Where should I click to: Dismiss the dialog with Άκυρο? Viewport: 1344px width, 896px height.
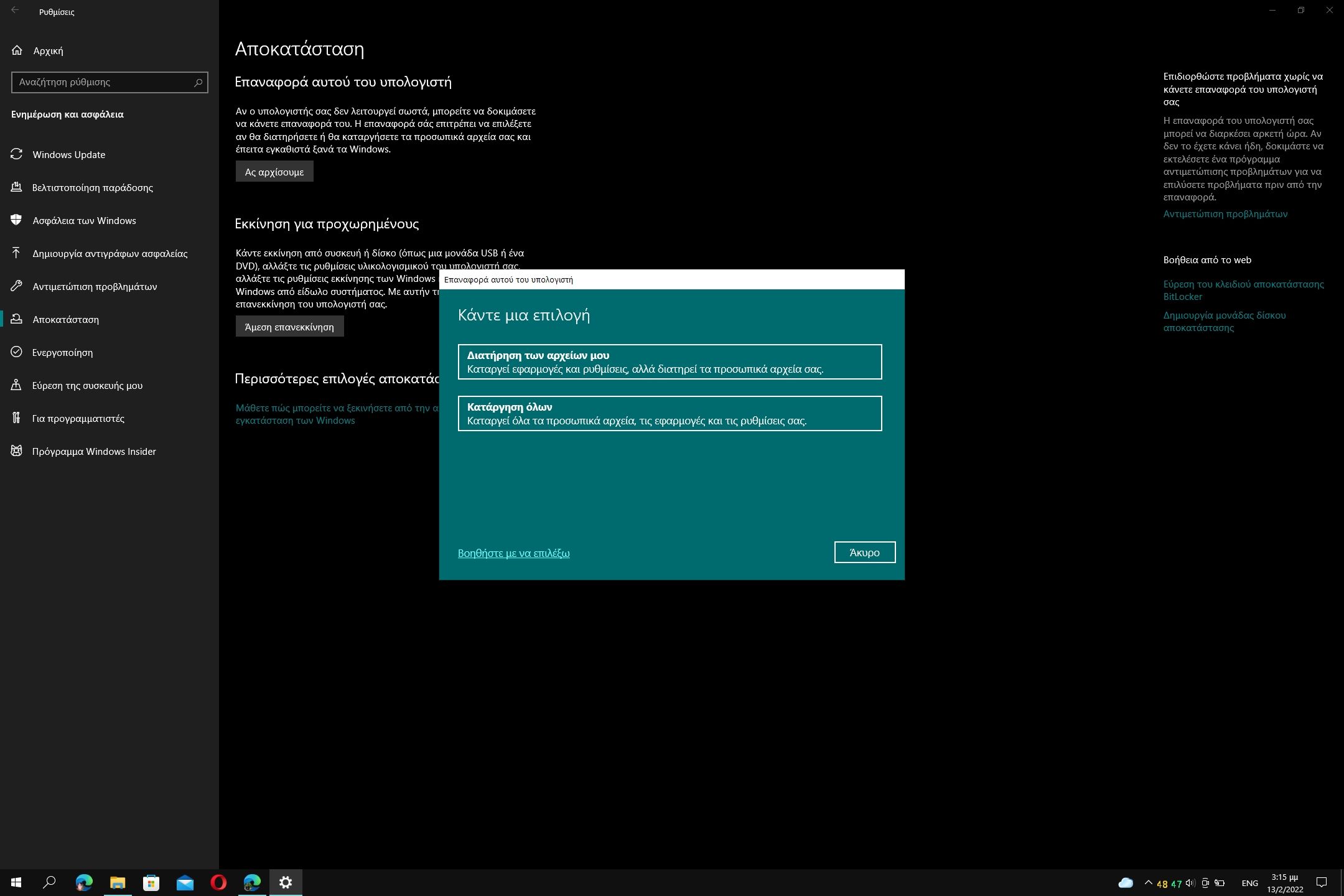click(864, 552)
